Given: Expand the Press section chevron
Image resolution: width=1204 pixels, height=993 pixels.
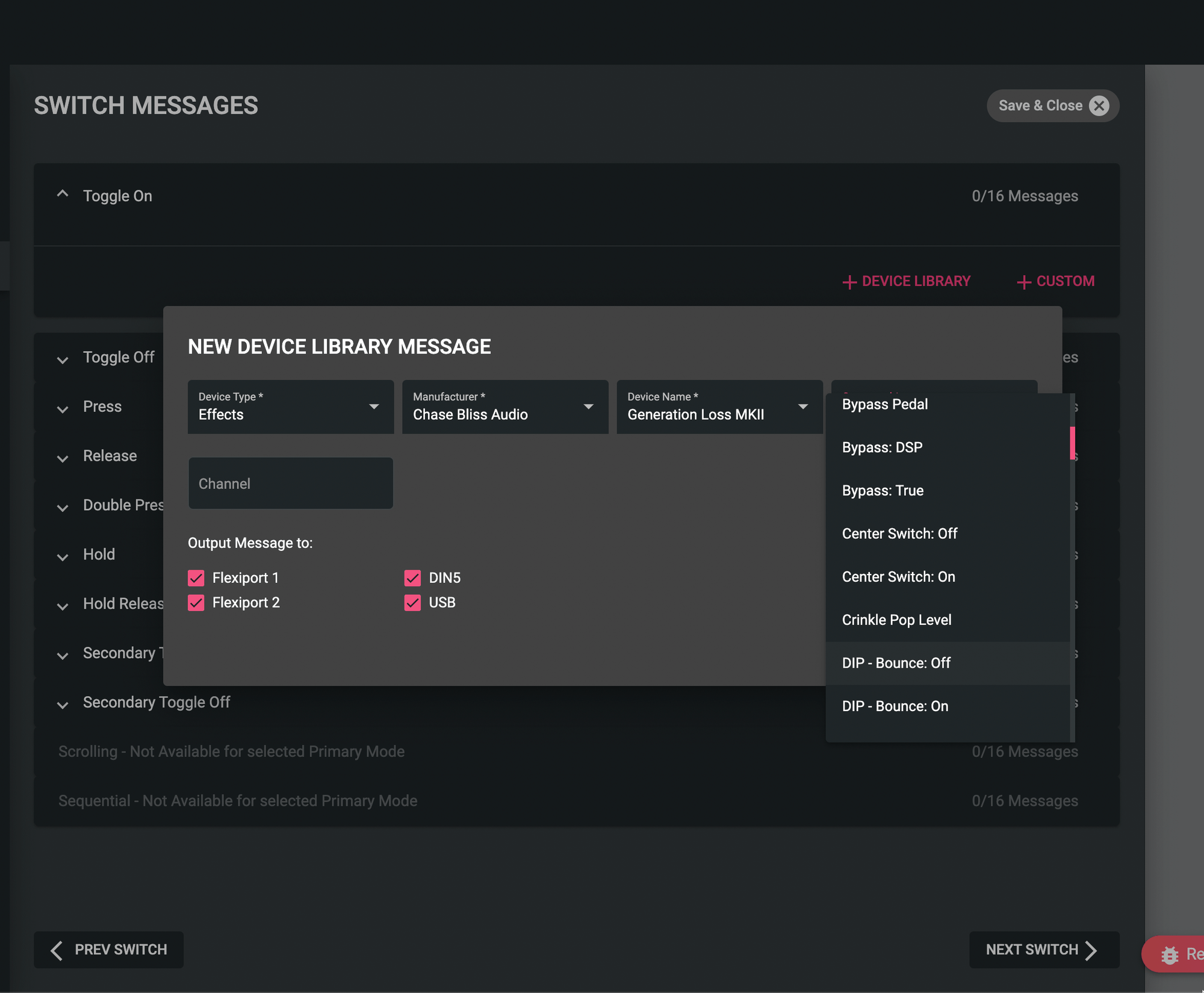Looking at the screenshot, I should pos(63,409).
